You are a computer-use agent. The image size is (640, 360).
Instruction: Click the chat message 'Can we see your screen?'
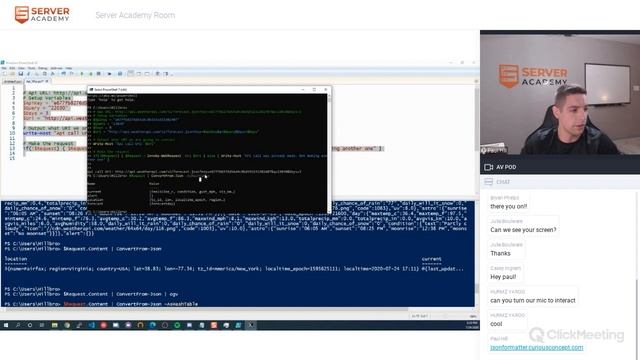pos(523,230)
